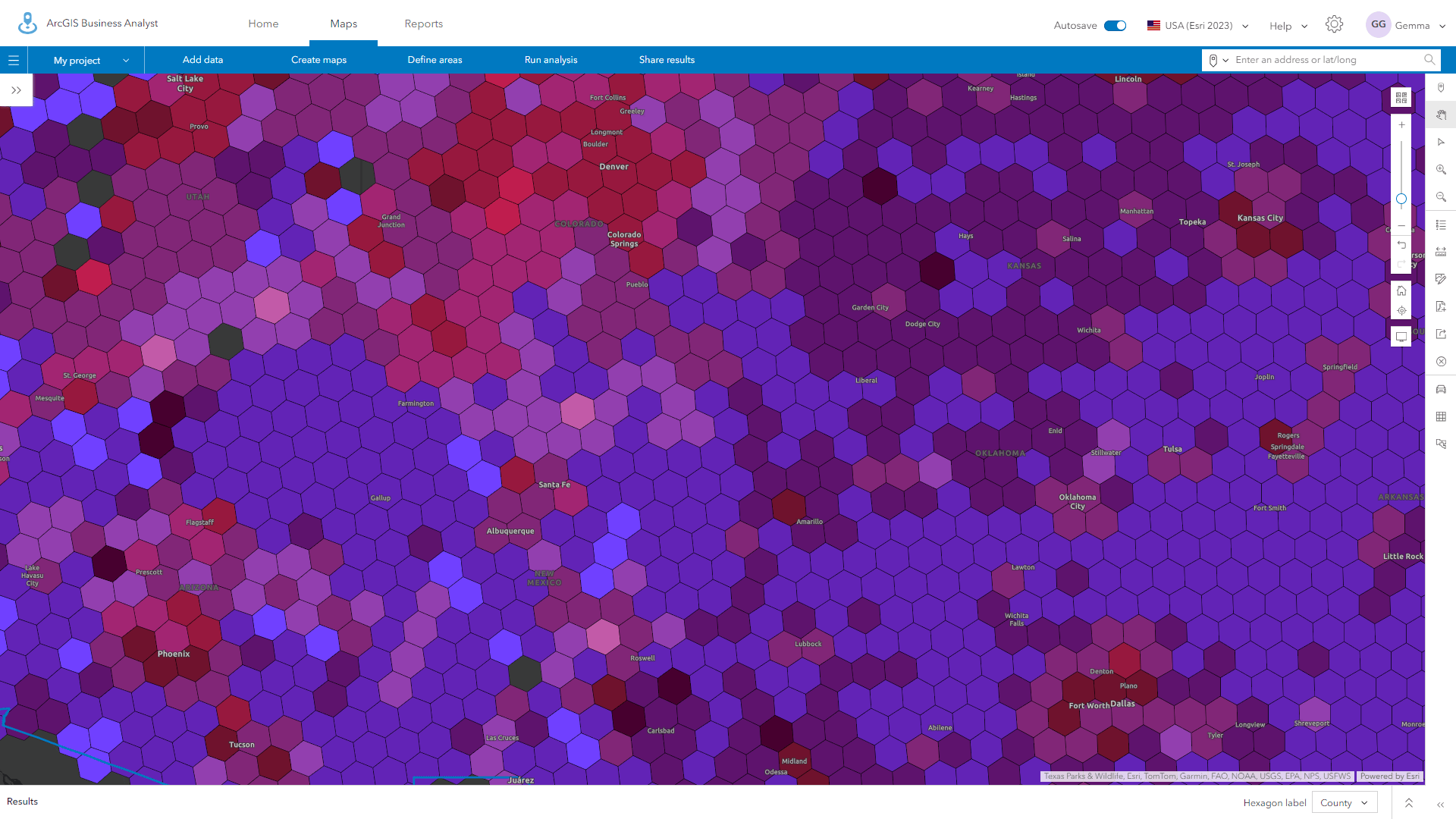This screenshot has height=819, width=1456.
Task: Open the Hexagon label County dropdown
Action: tap(1344, 802)
